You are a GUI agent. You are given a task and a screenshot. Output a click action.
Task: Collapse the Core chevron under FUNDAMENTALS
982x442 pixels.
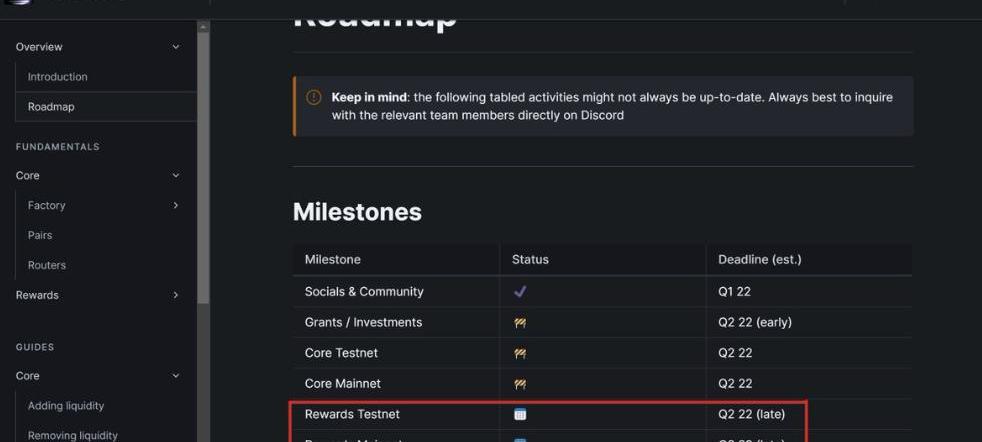[x=176, y=176]
